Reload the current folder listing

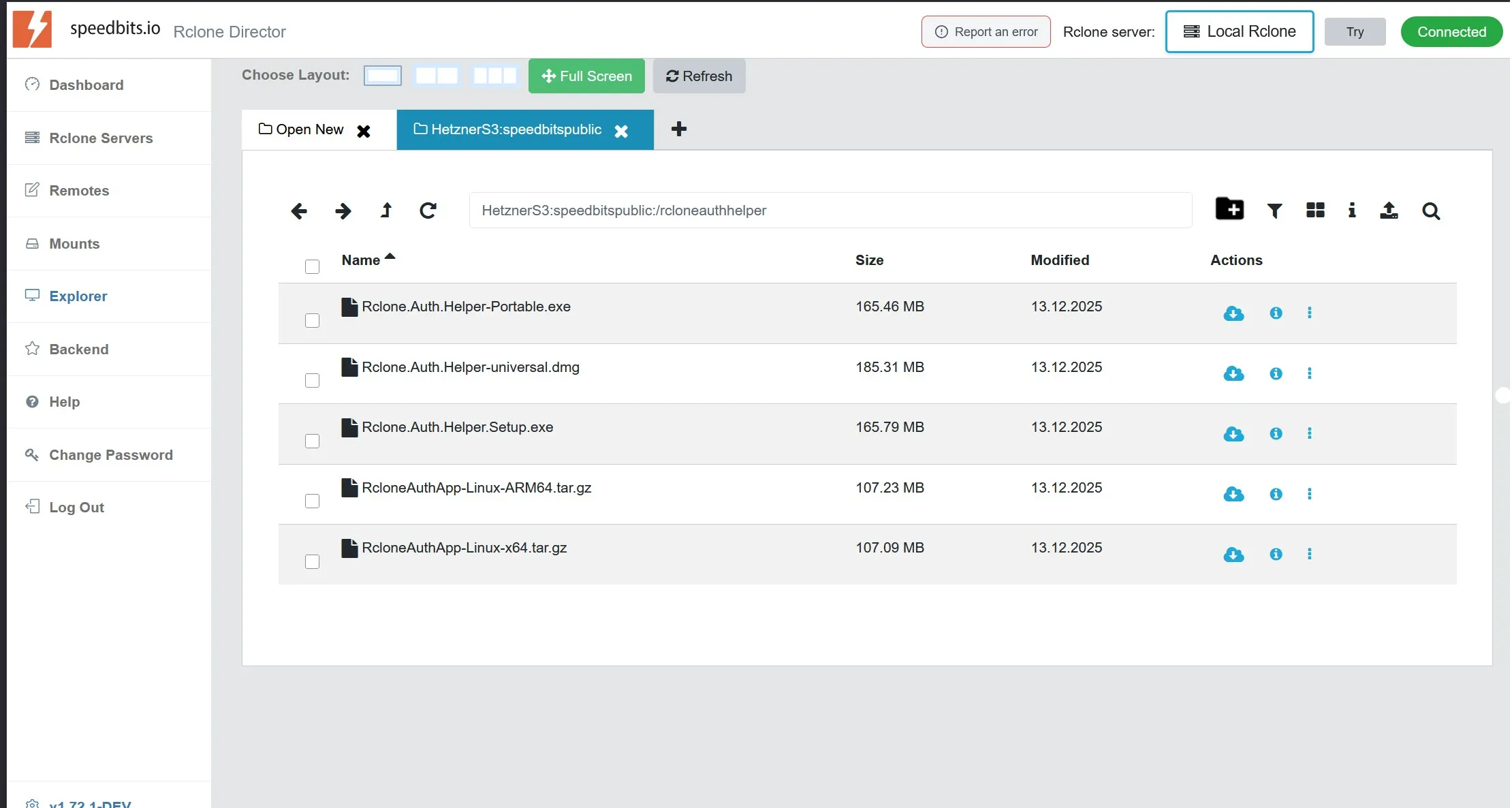(x=428, y=211)
